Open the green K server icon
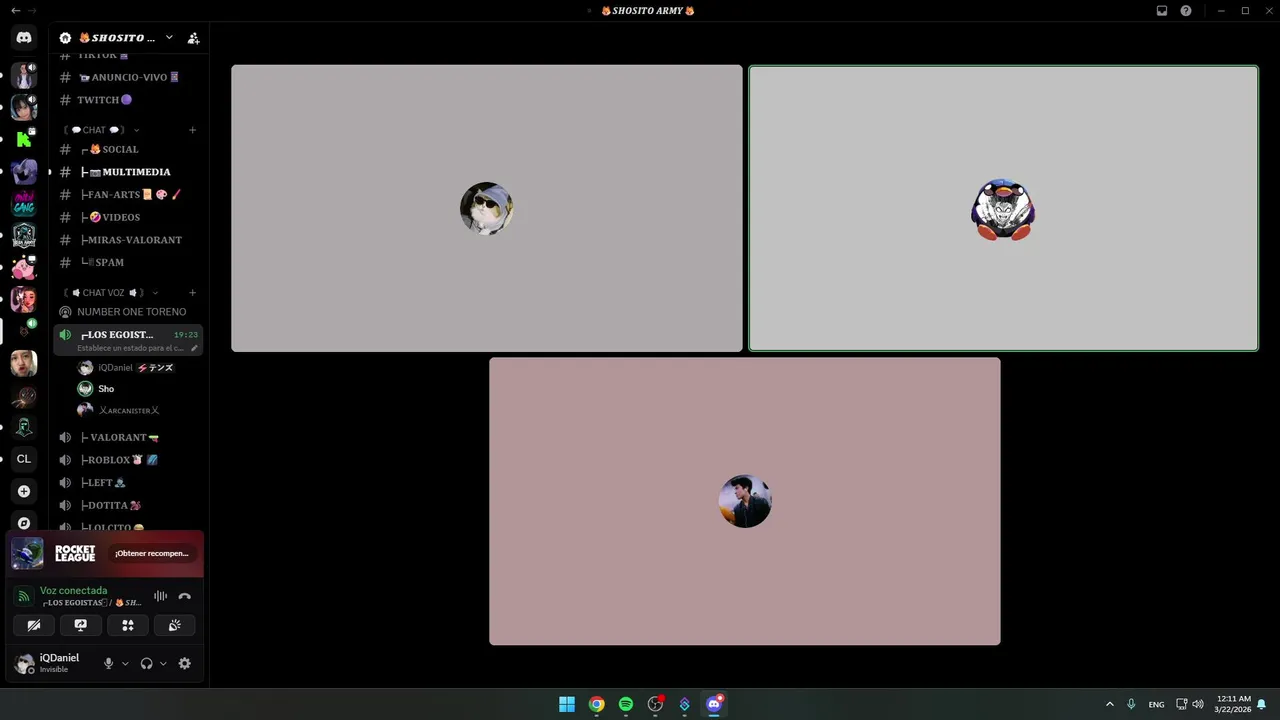1280x720 pixels. click(24, 140)
